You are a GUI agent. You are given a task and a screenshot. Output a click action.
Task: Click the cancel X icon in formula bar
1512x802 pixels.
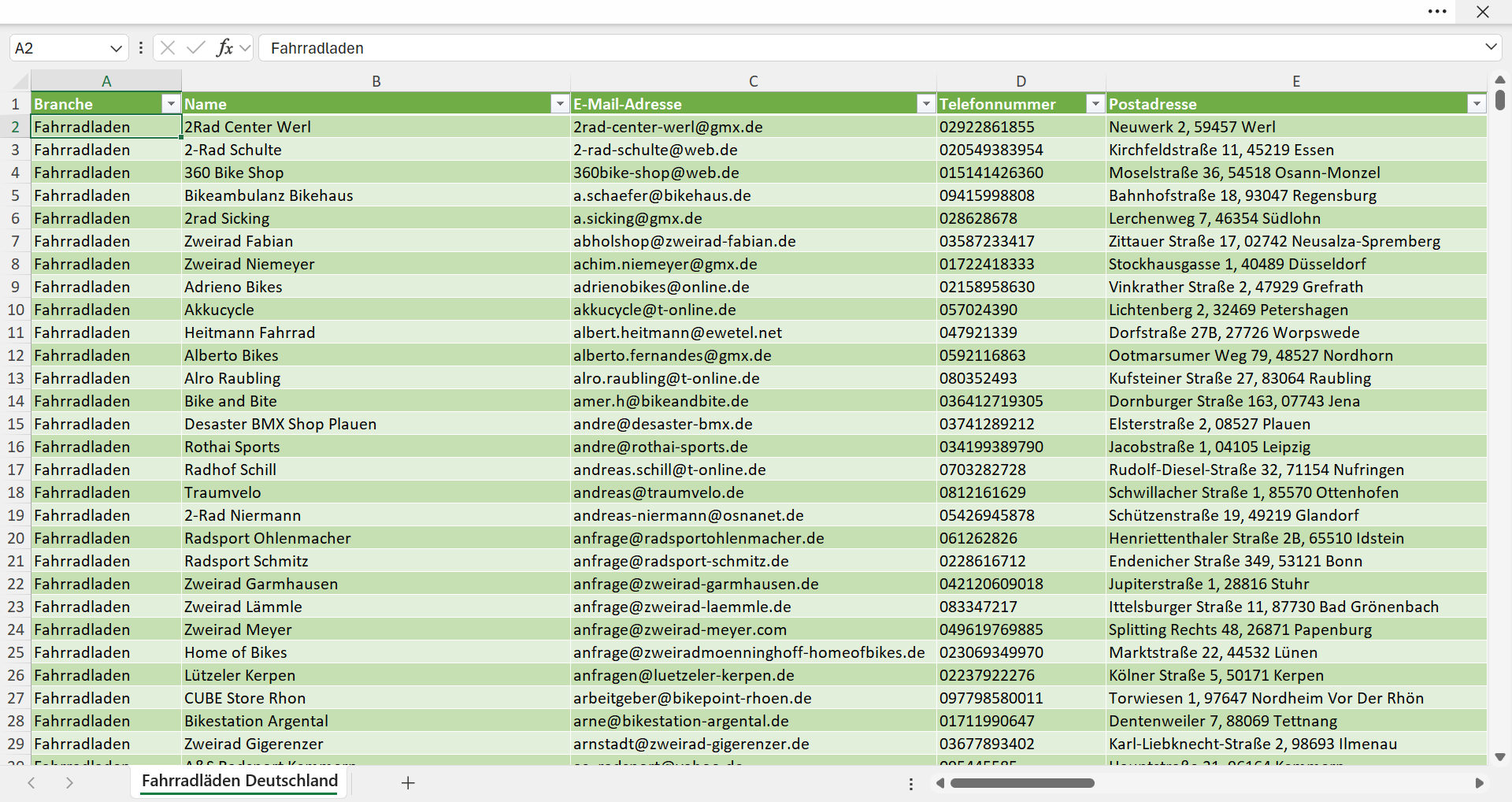tap(168, 48)
